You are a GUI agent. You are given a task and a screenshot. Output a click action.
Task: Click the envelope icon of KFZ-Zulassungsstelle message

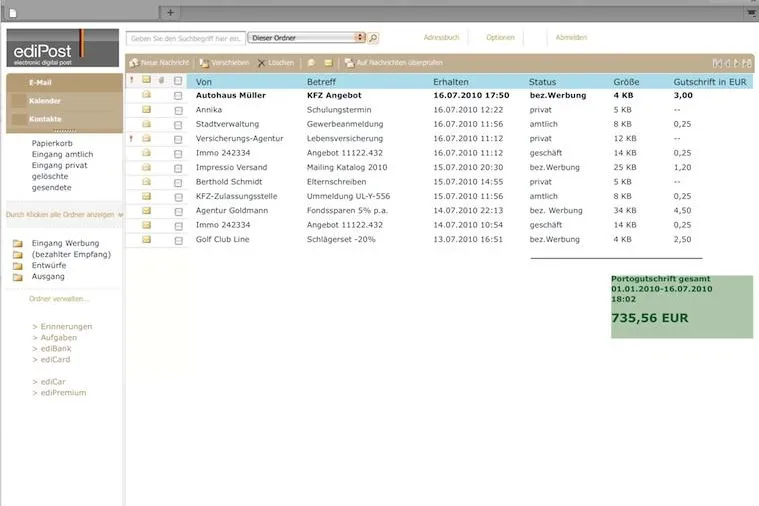[x=146, y=196]
